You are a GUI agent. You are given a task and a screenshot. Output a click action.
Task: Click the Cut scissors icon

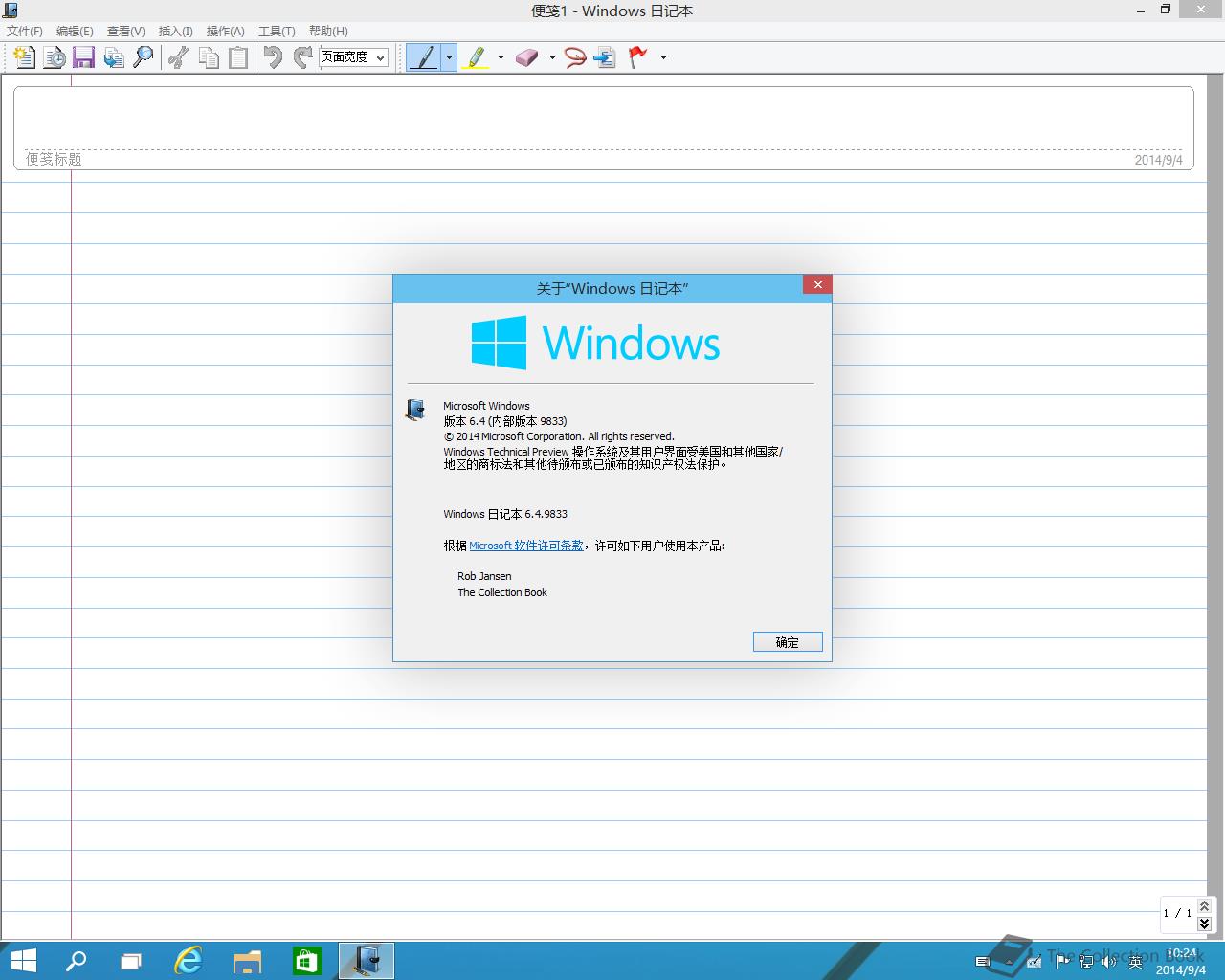pos(178,57)
